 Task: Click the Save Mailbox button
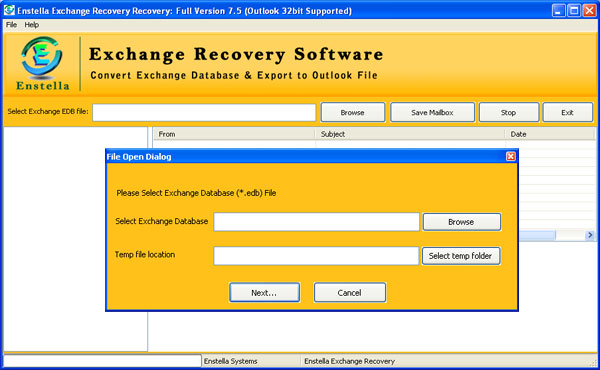432,112
